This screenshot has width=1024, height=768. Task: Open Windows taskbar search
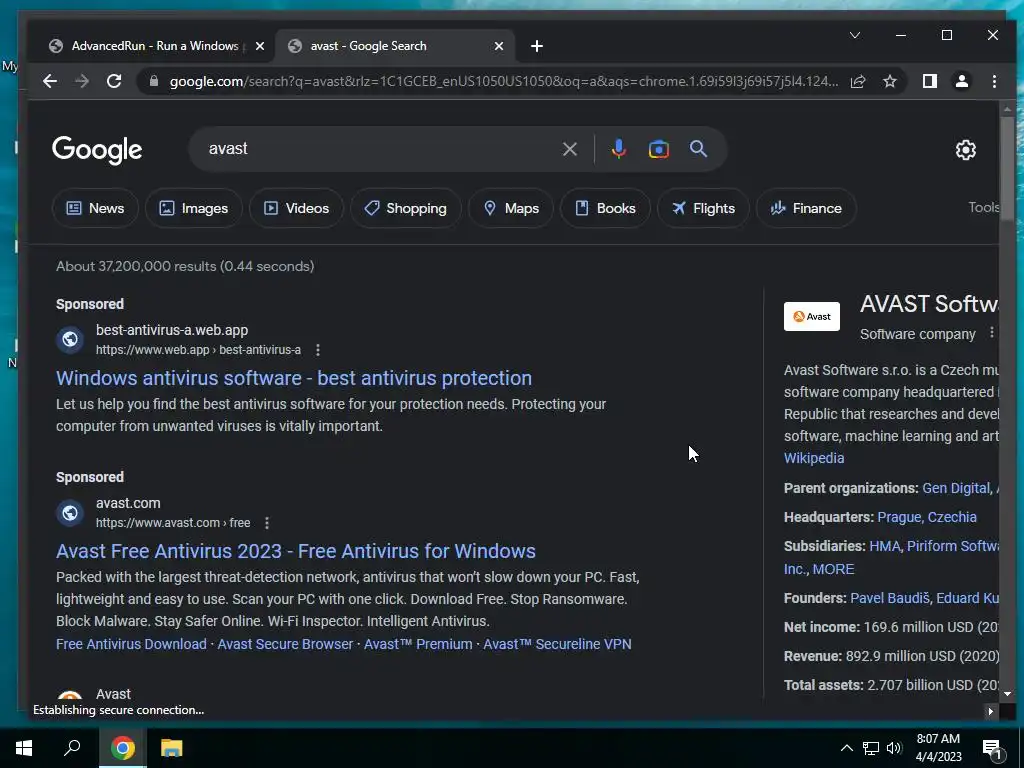(x=72, y=748)
